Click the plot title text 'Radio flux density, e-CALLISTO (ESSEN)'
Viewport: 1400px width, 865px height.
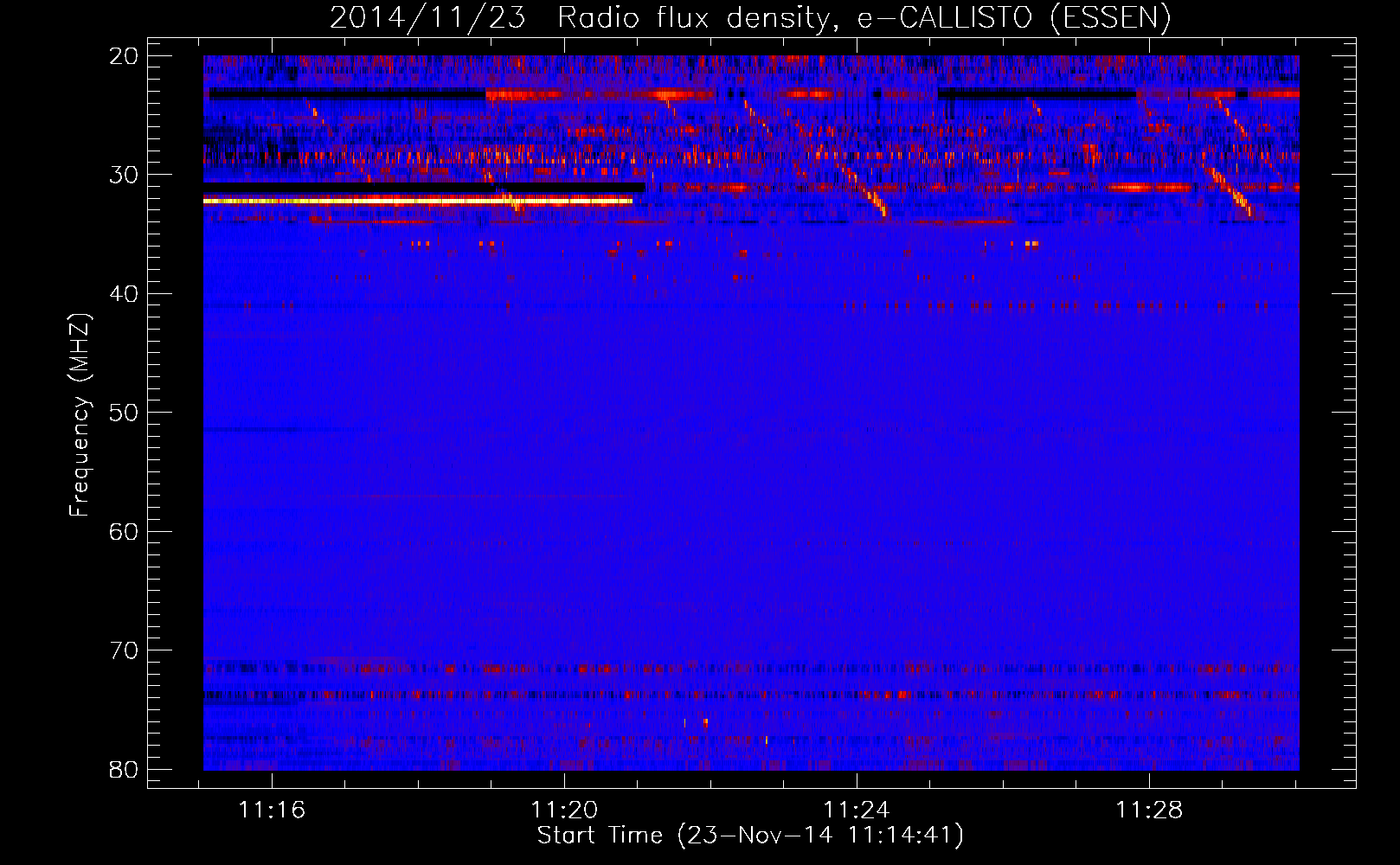864,17
